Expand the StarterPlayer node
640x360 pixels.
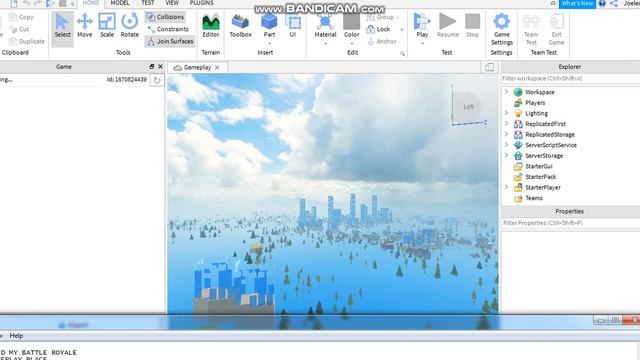507,187
